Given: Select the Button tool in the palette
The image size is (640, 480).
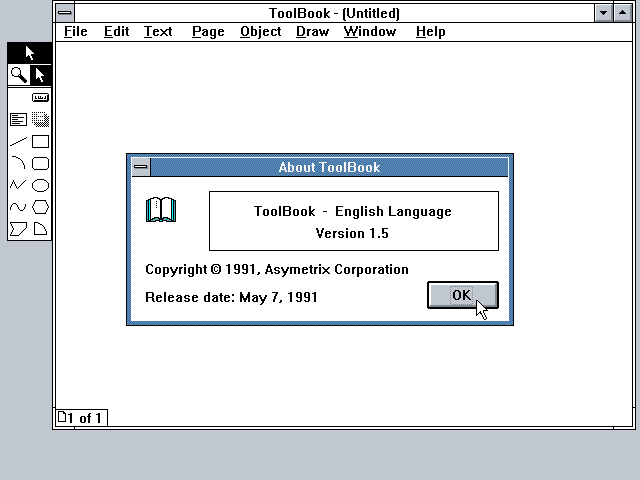Looking at the screenshot, I should (40, 97).
